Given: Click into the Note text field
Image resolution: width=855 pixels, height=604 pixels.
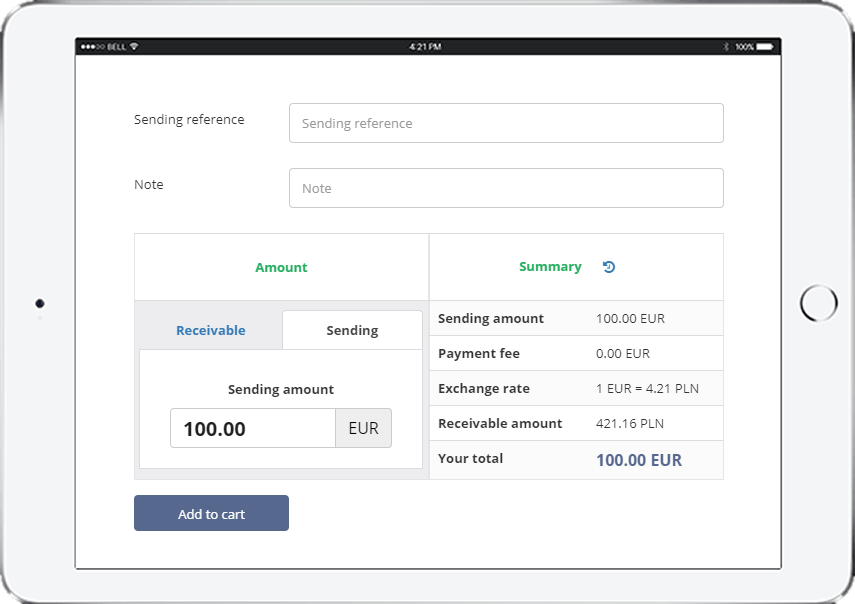Looking at the screenshot, I should pyautogui.click(x=506, y=188).
